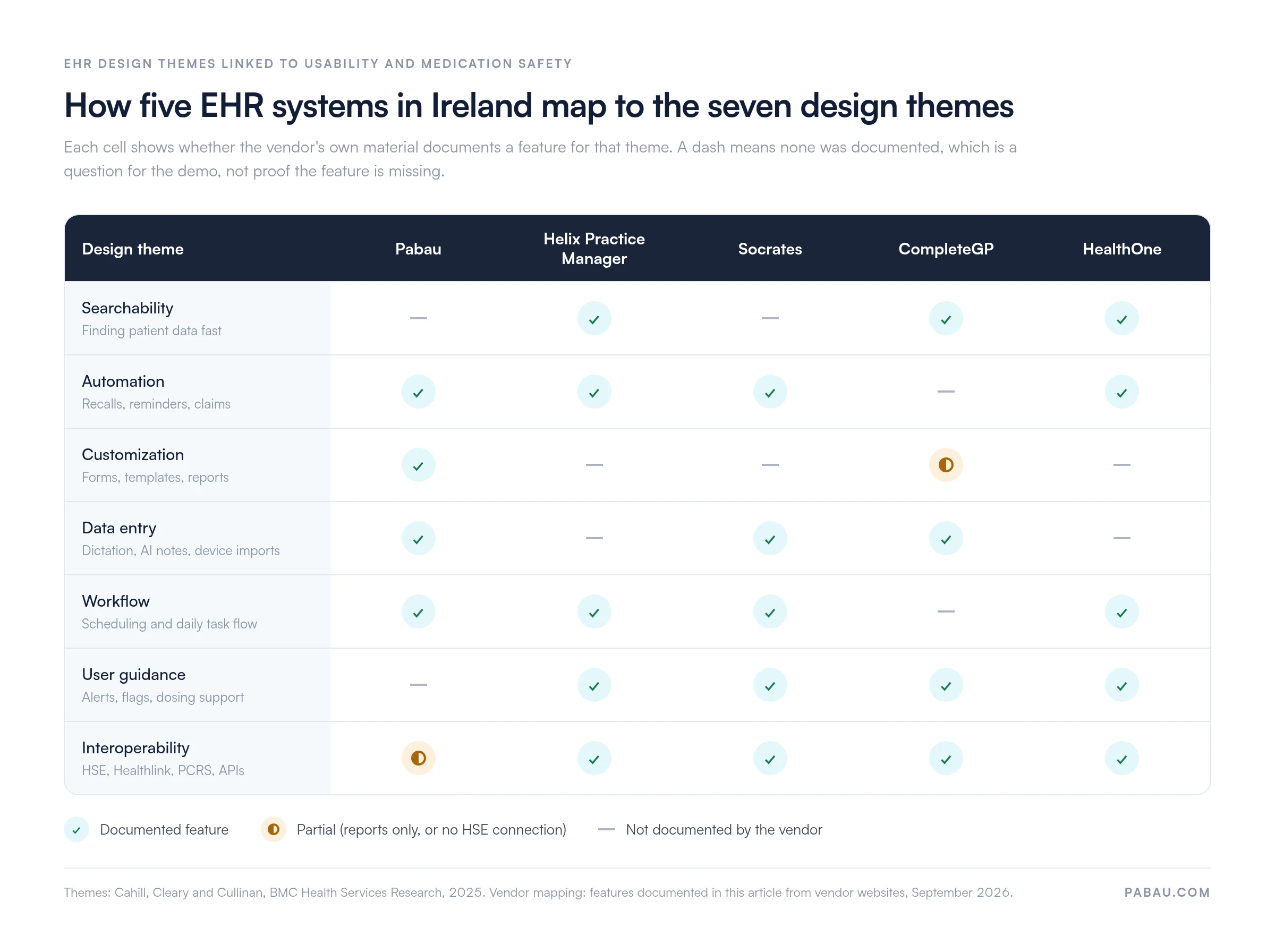The height and width of the screenshot is (952, 1275).
Task: Click the Pabau Customization checkmark
Action: click(x=418, y=465)
